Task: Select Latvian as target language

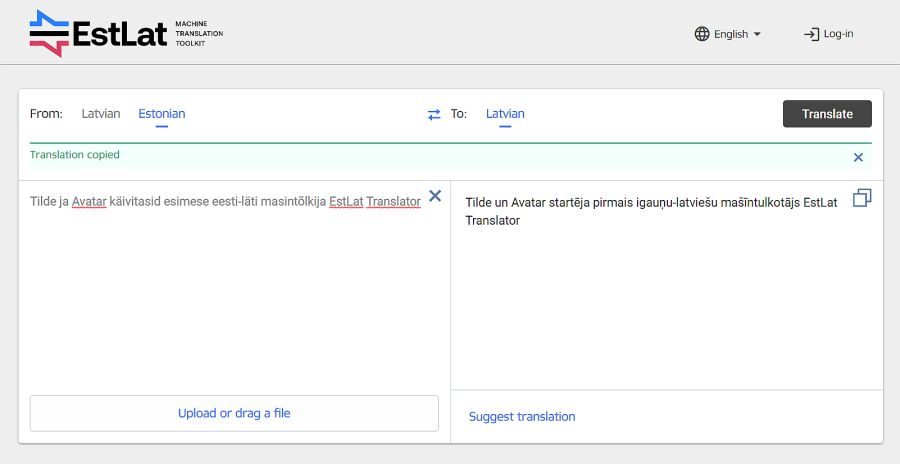Action: click(x=505, y=114)
